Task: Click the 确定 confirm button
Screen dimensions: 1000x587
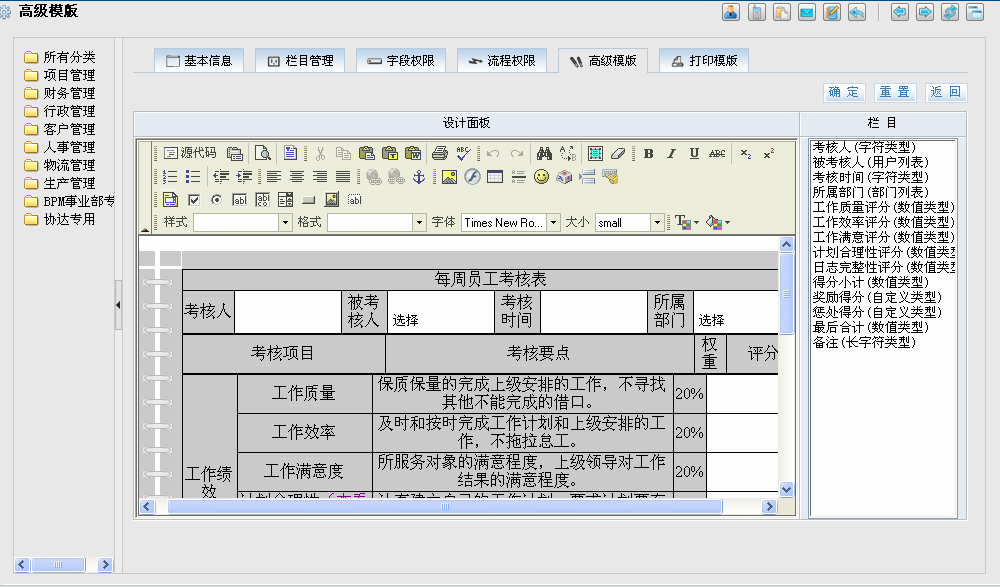Action: (x=844, y=92)
